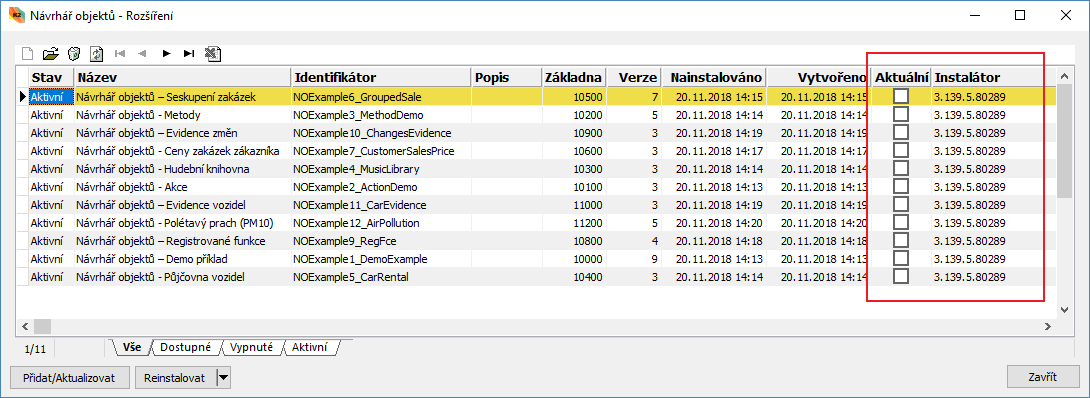Click the recycle bin toolbar icon
The height and width of the screenshot is (398, 1090).
coord(73,53)
